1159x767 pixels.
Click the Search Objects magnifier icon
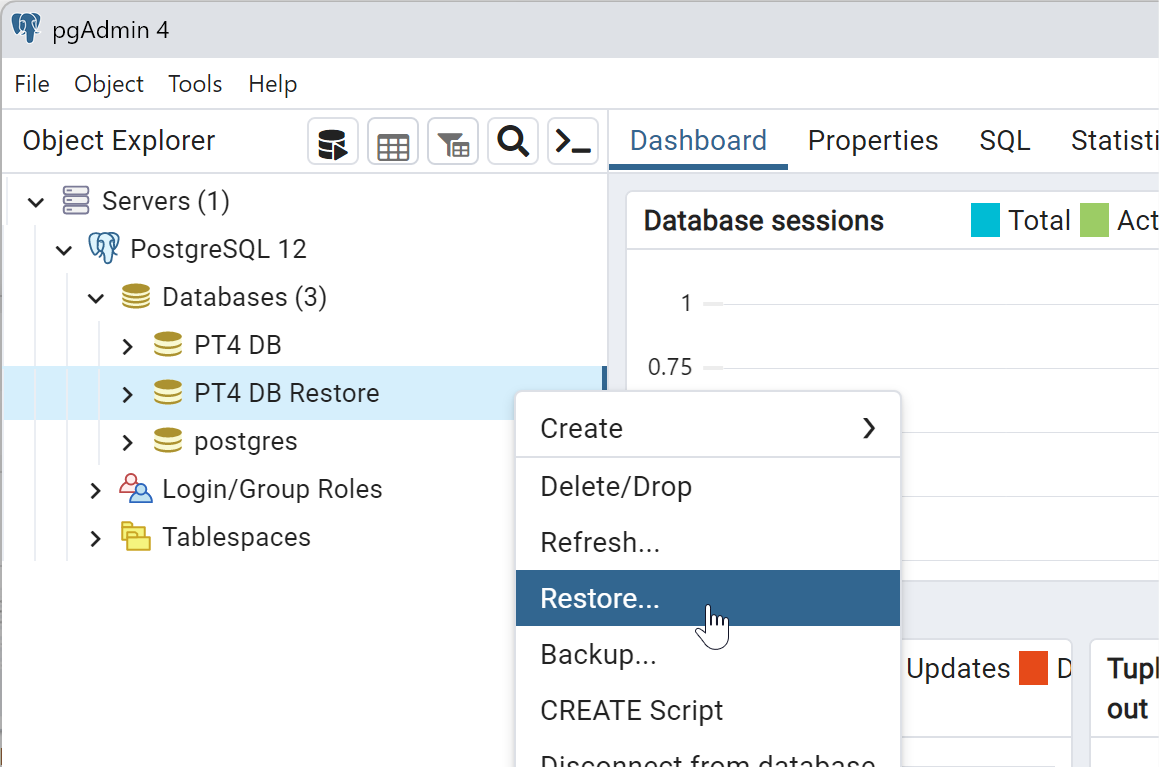(513, 141)
